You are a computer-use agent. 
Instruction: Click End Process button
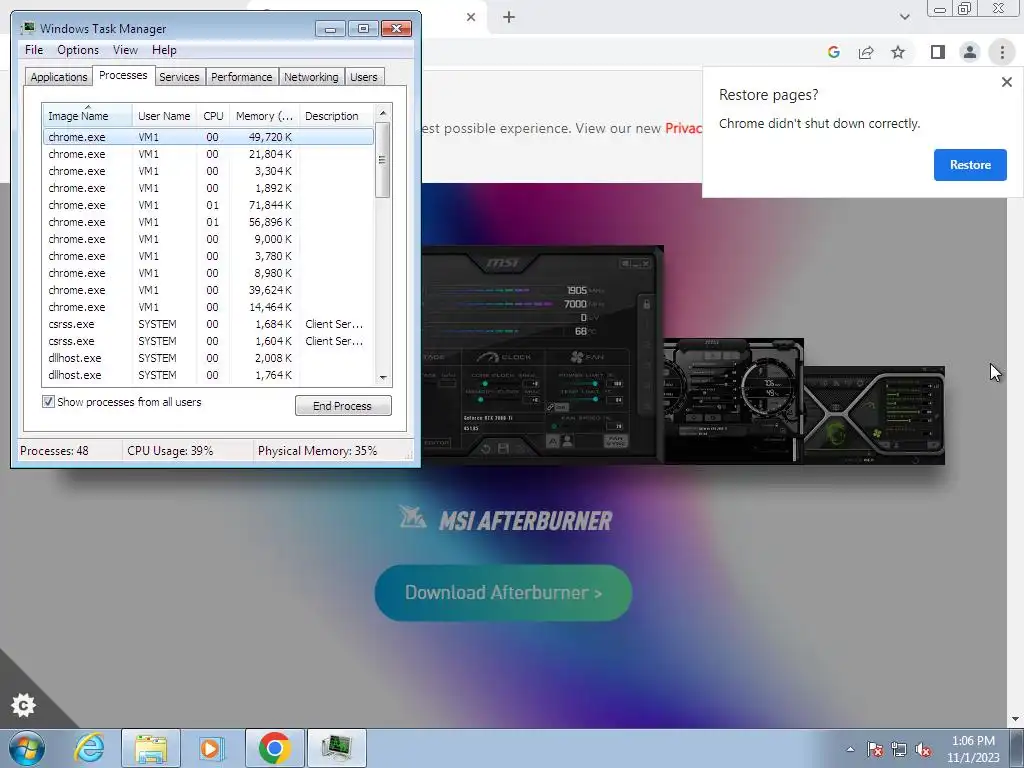pyautogui.click(x=343, y=406)
